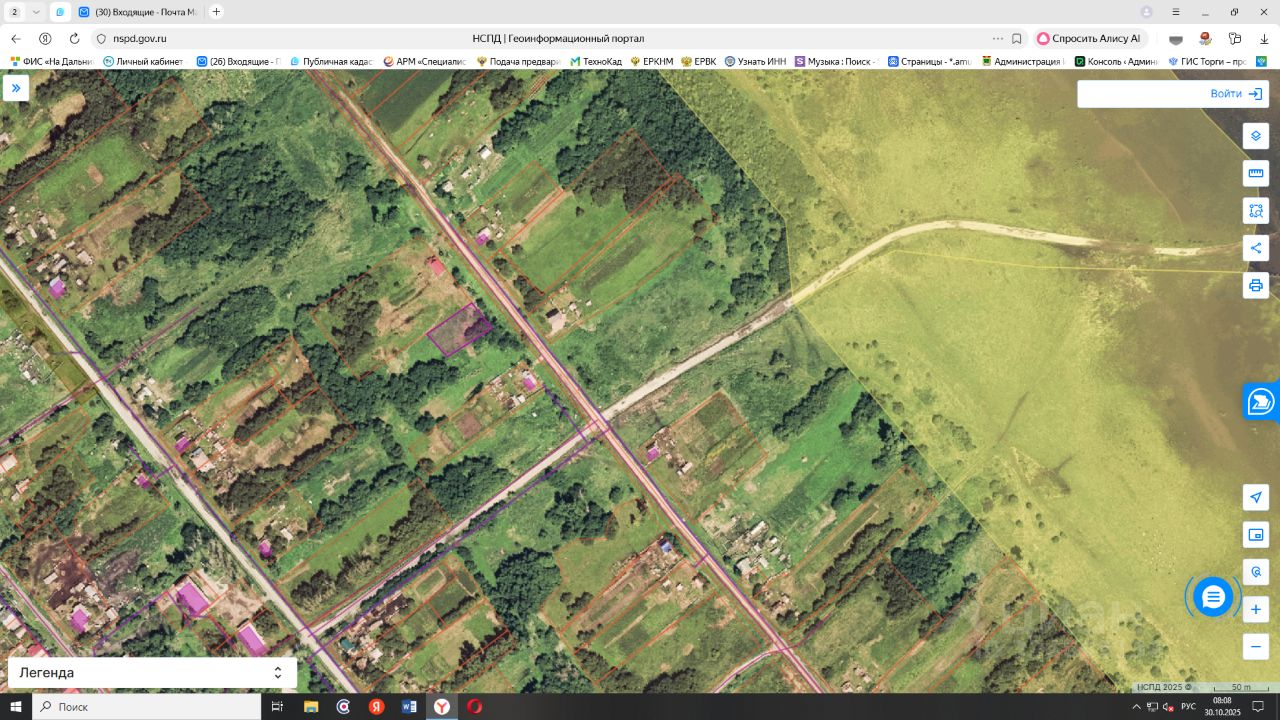Viewport: 1280px width, 720px height.
Task: Open the overview mini-map button
Action: tap(1256, 535)
